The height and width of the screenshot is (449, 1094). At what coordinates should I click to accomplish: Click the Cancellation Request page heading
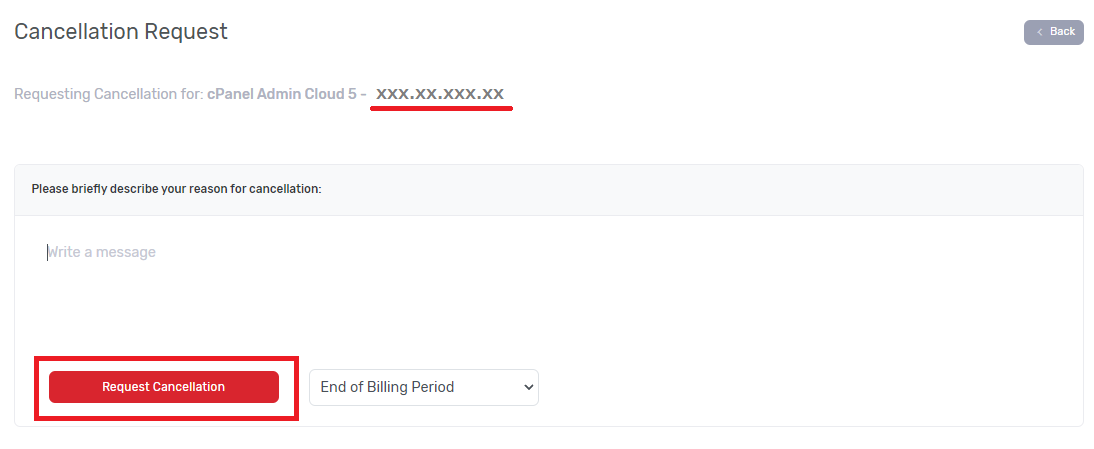pyautogui.click(x=121, y=32)
